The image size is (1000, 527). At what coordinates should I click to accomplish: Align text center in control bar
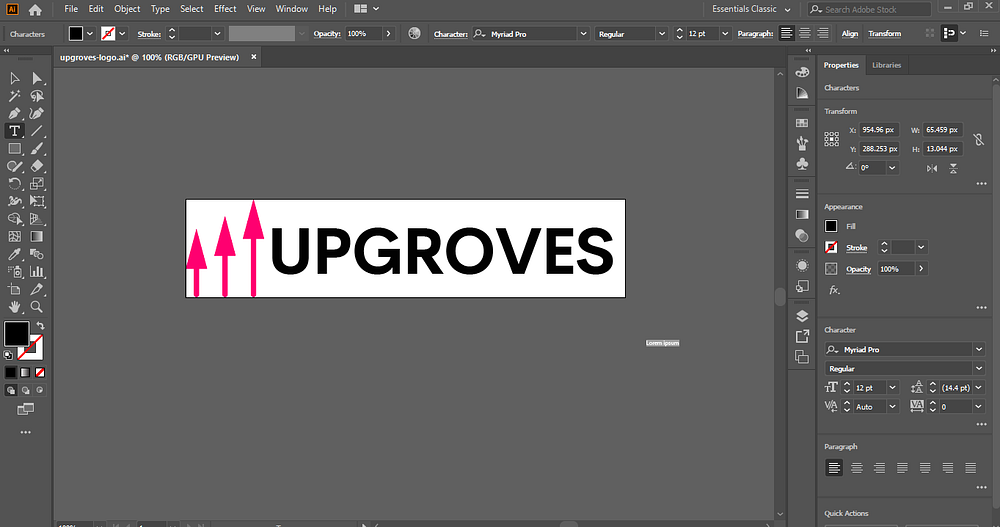tap(805, 33)
